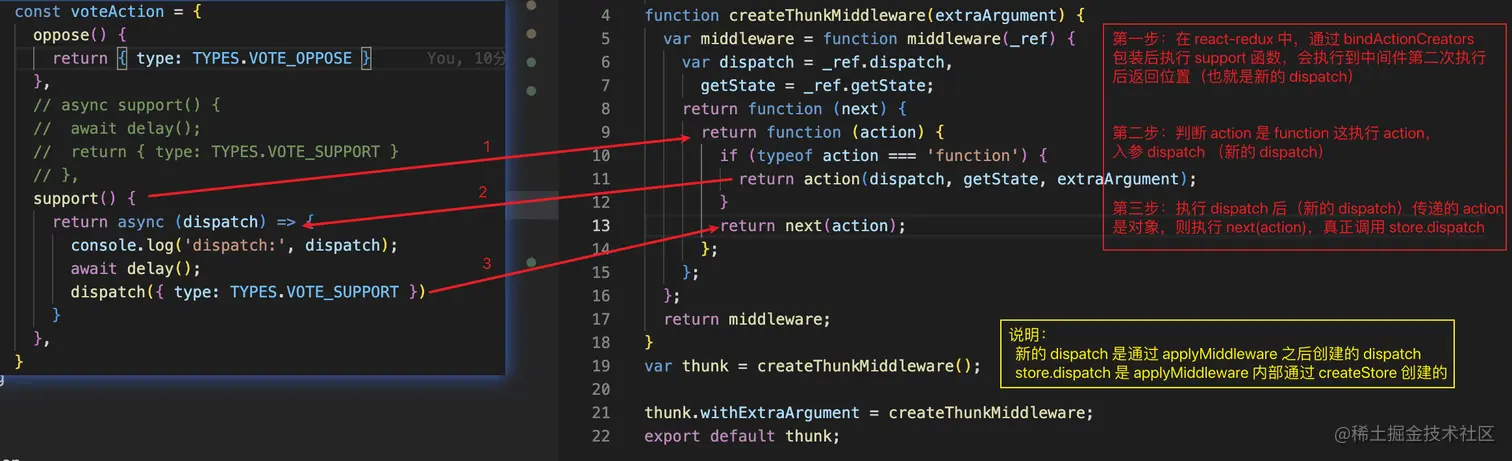Click line number 19 in the gutter

(600, 365)
